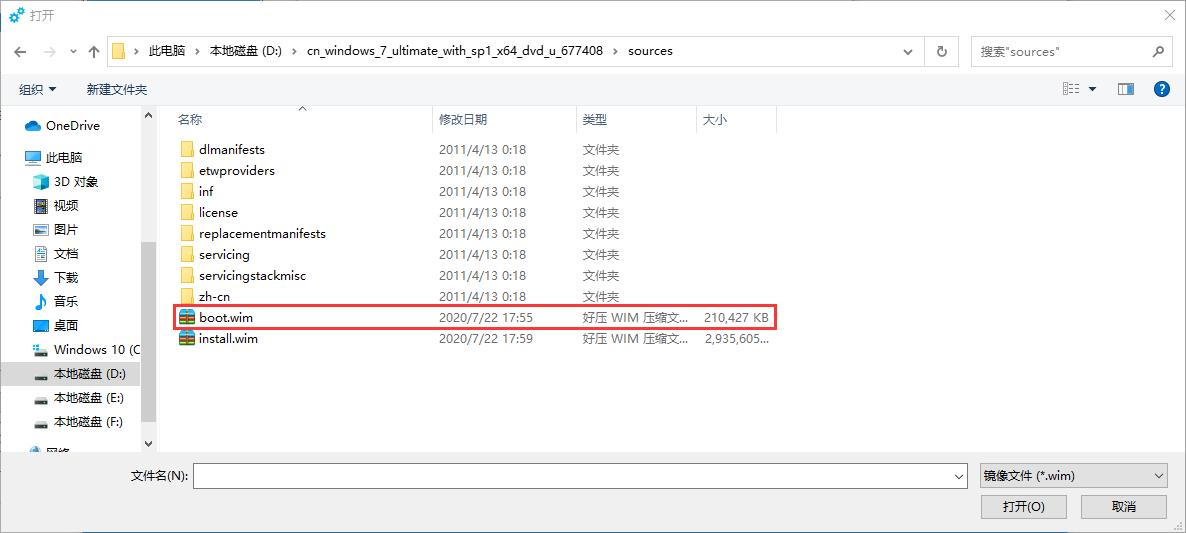Open 文档 in the sidebar
Screen dimensions: 1186x533
pos(56,254)
